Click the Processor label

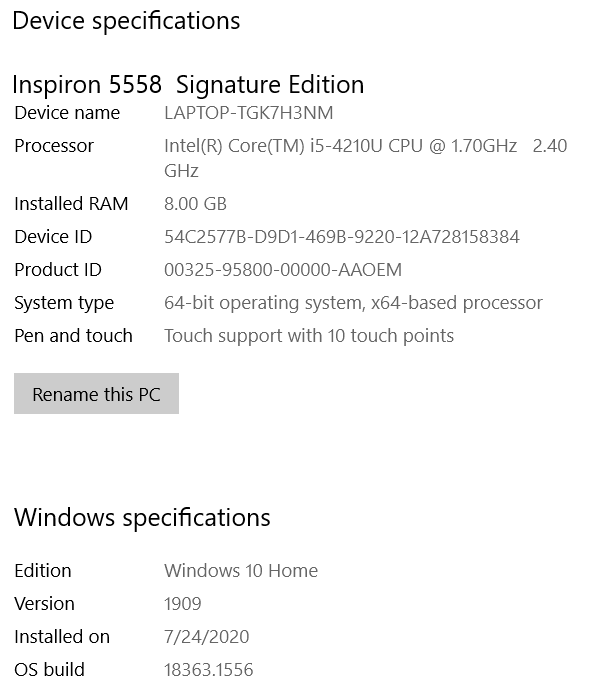click(x=54, y=146)
